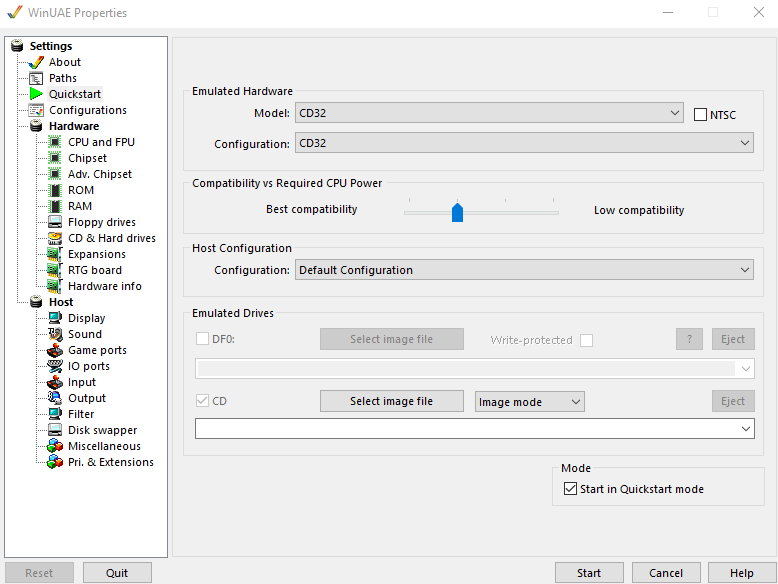Click the compatibility slider thumb
This screenshot has width=778, height=584.
(x=457, y=212)
